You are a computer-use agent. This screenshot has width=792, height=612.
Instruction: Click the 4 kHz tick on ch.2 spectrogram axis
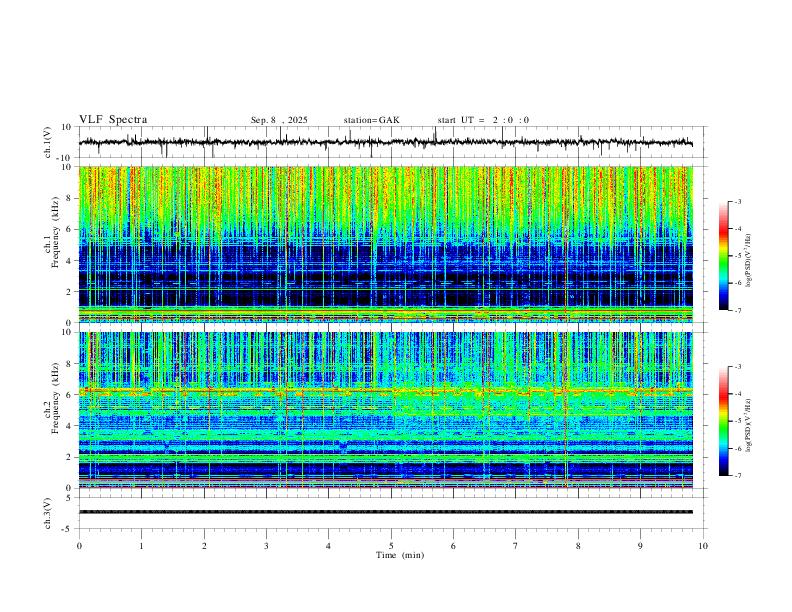(69, 426)
